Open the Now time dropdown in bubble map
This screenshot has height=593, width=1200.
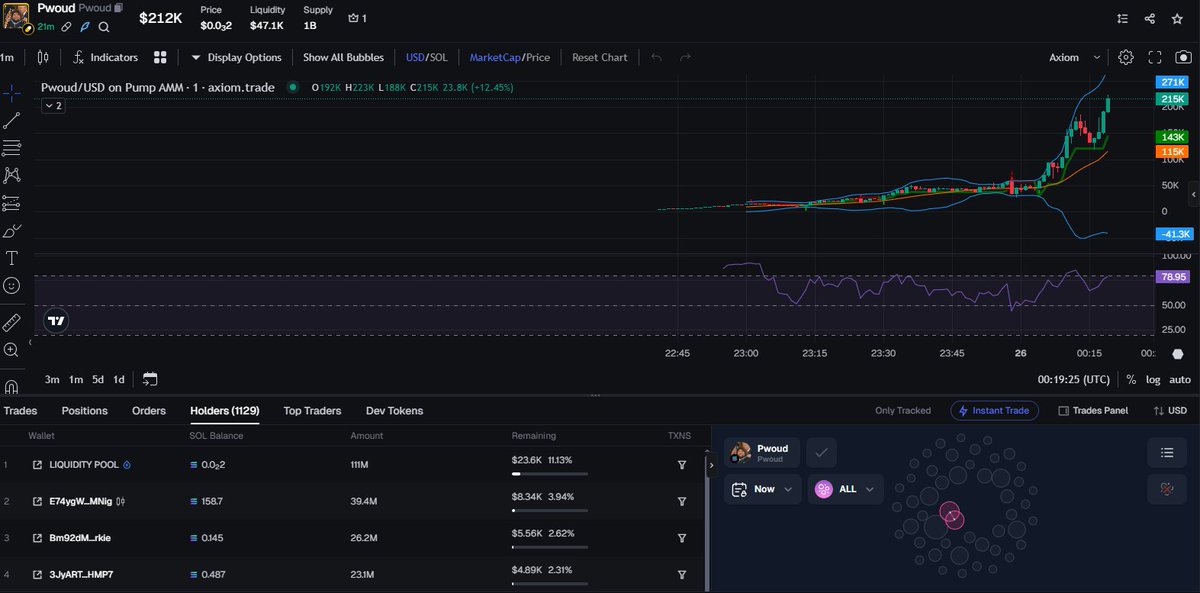coord(762,489)
